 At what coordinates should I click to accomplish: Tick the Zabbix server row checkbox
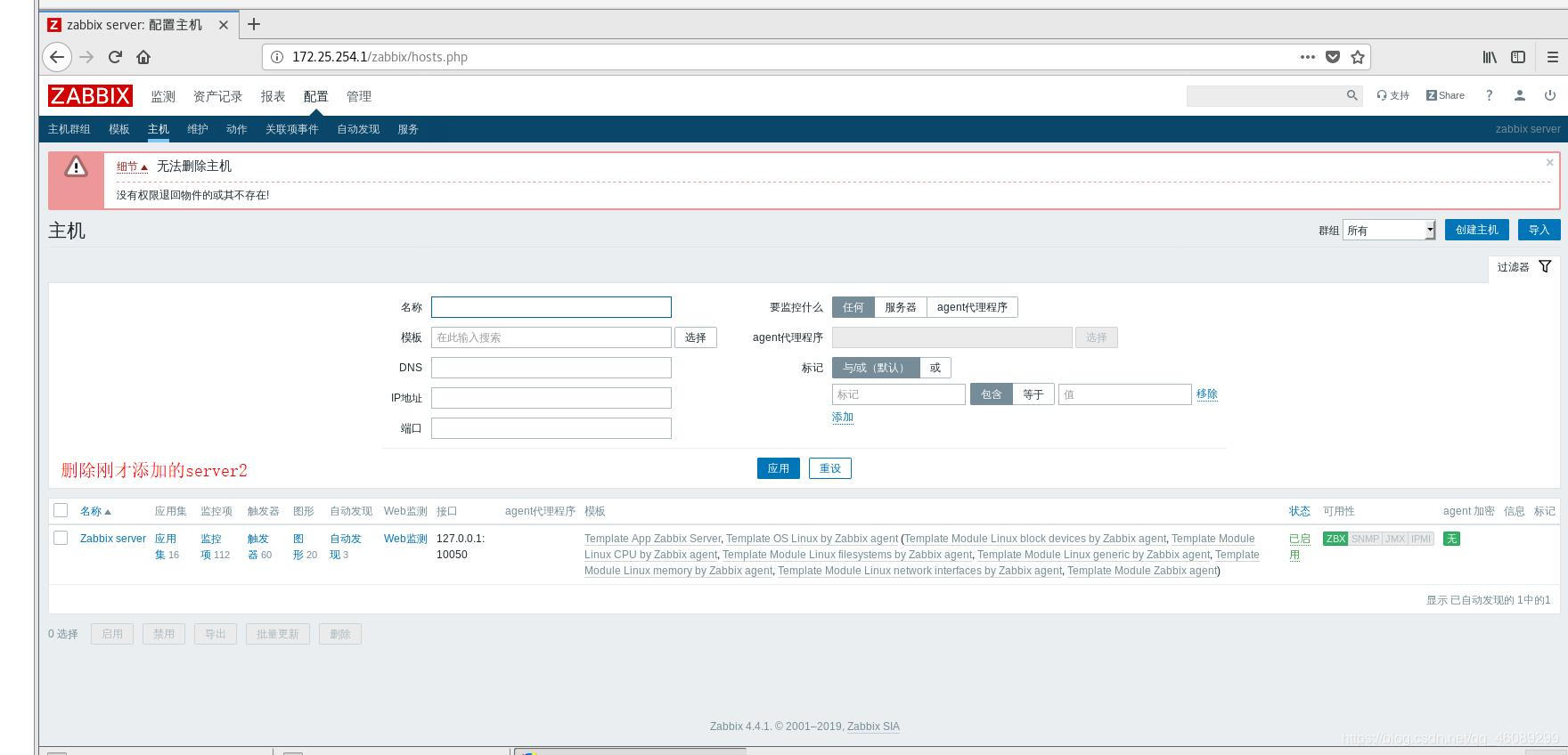pos(61,538)
